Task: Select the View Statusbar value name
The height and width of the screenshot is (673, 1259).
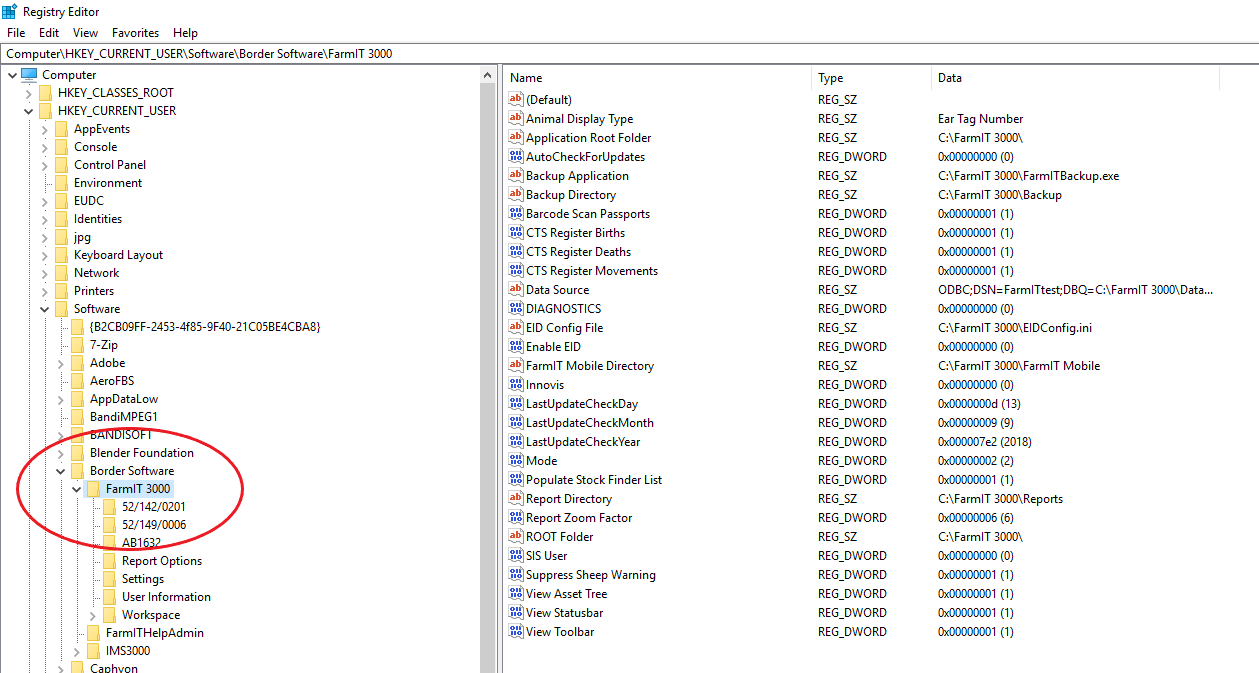Action: [x=565, y=613]
